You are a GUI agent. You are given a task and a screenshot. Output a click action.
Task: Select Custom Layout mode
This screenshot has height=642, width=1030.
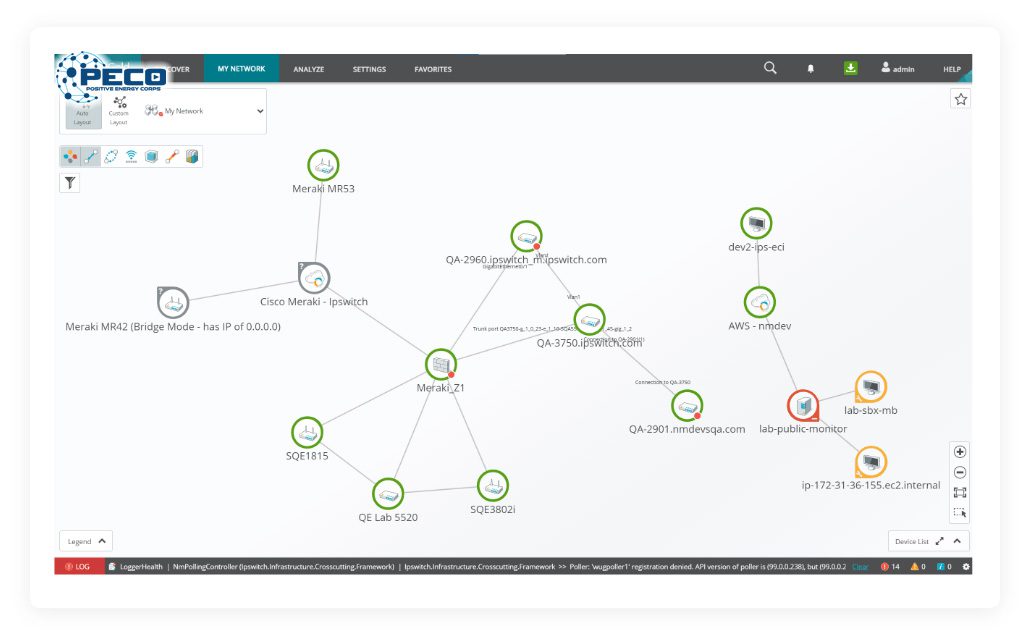coord(119,112)
